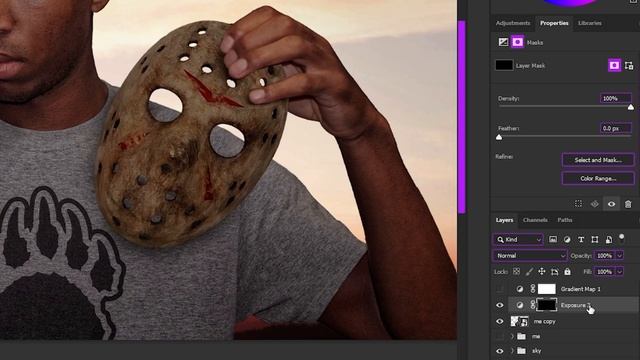The image size is (640, 360).
Task: Delete mask with the trash icon
Action: pos(628,204)
